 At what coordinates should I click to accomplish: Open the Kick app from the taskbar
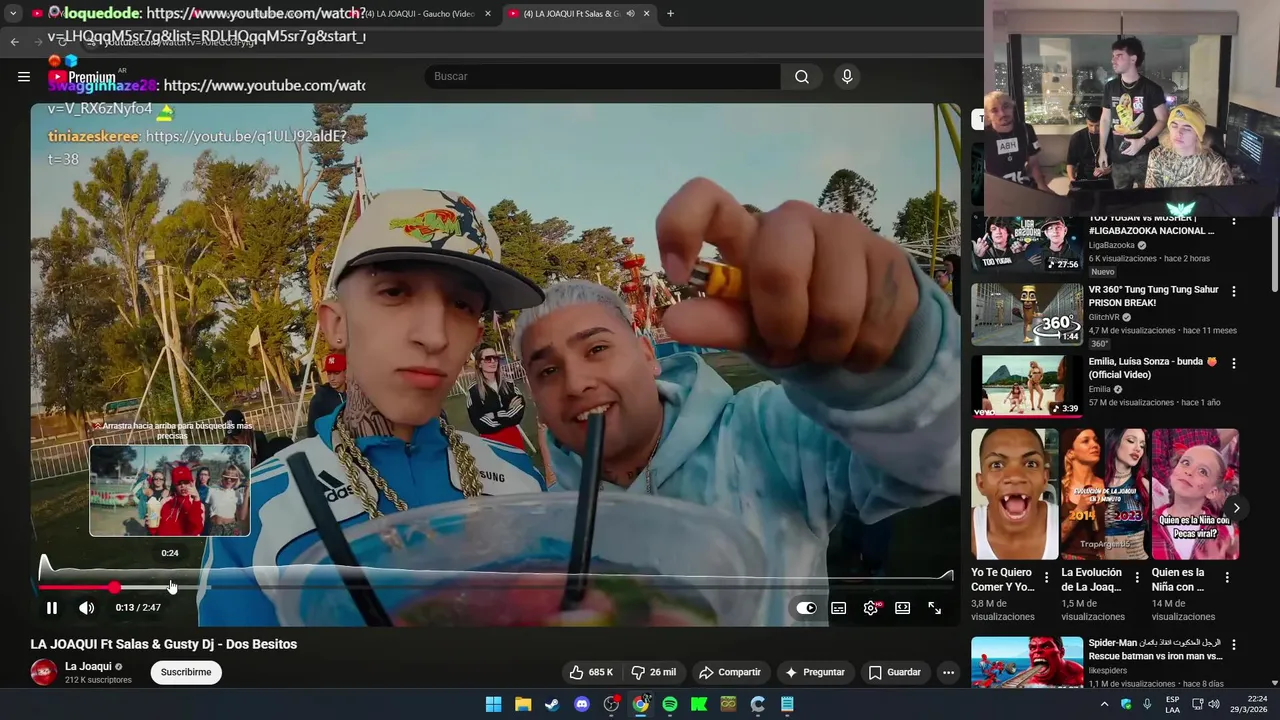click(x=699, y=704)
